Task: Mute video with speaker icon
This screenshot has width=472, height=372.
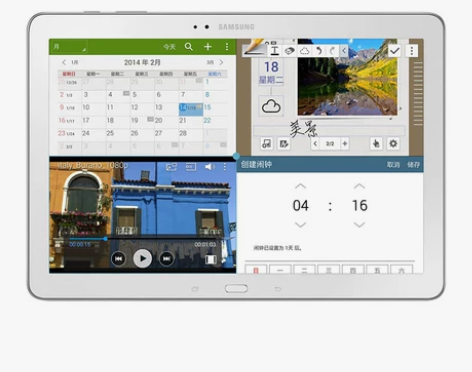Action: click(209, 166)
